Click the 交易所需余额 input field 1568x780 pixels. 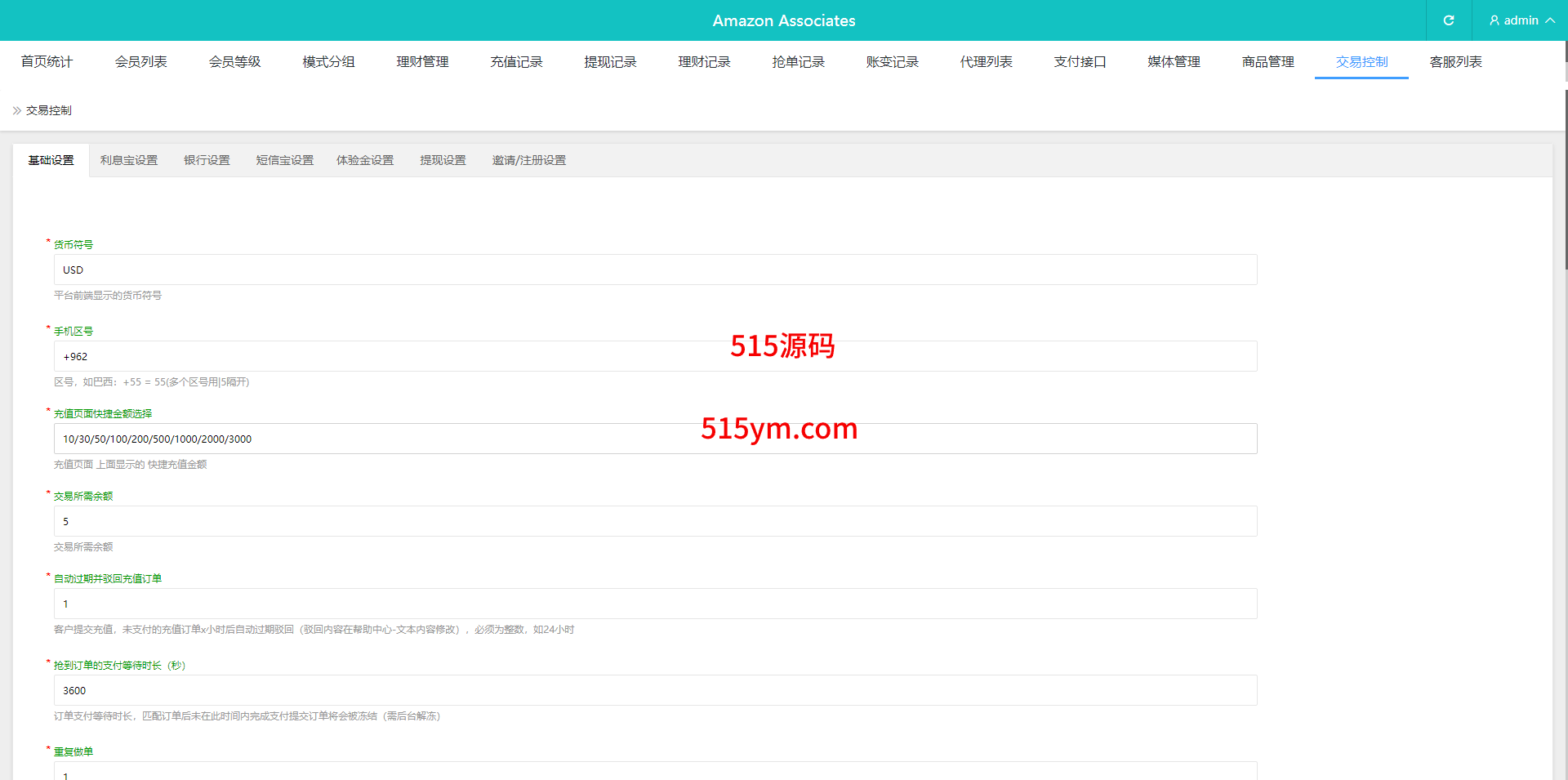[655, 521]
